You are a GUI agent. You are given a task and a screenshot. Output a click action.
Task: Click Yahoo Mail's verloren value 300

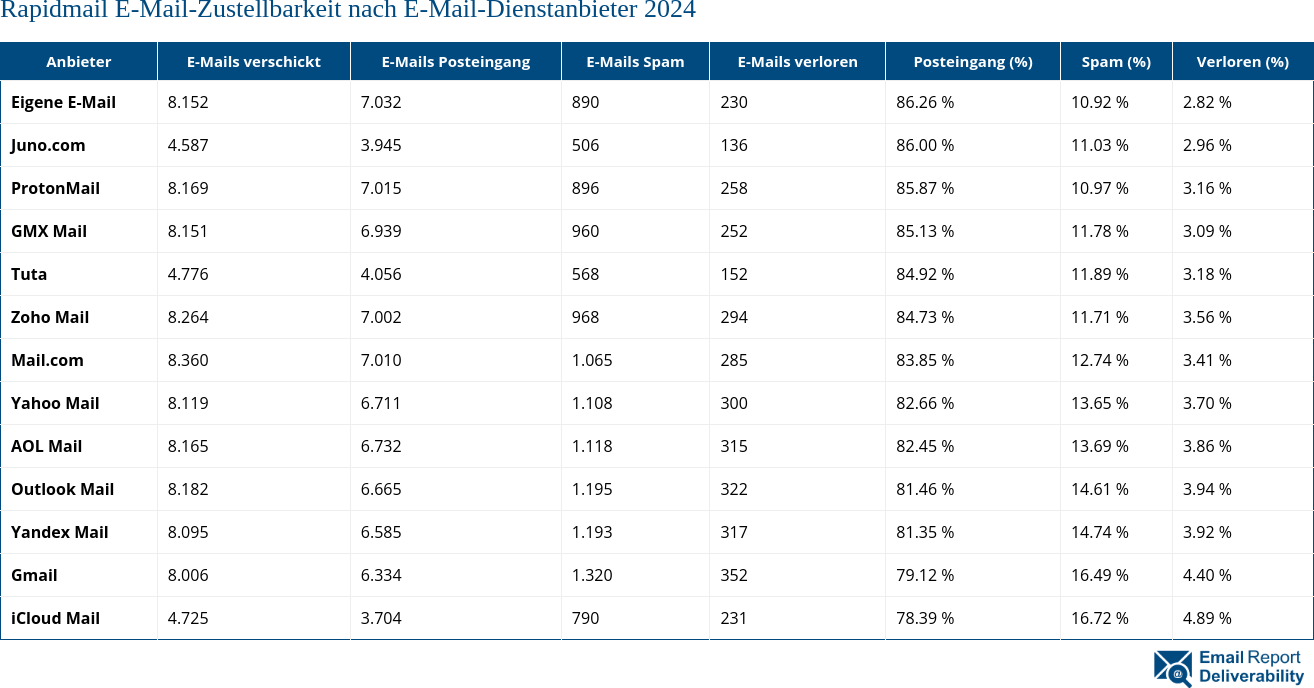[734, 403]
